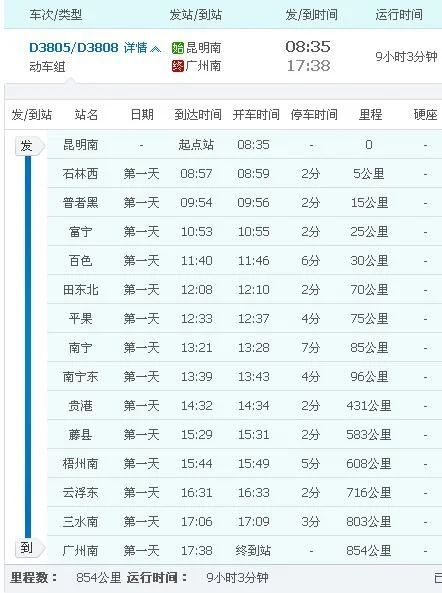The image size is (442, 593).
Task: Click the 站名 table header
Action: [86, 115]
